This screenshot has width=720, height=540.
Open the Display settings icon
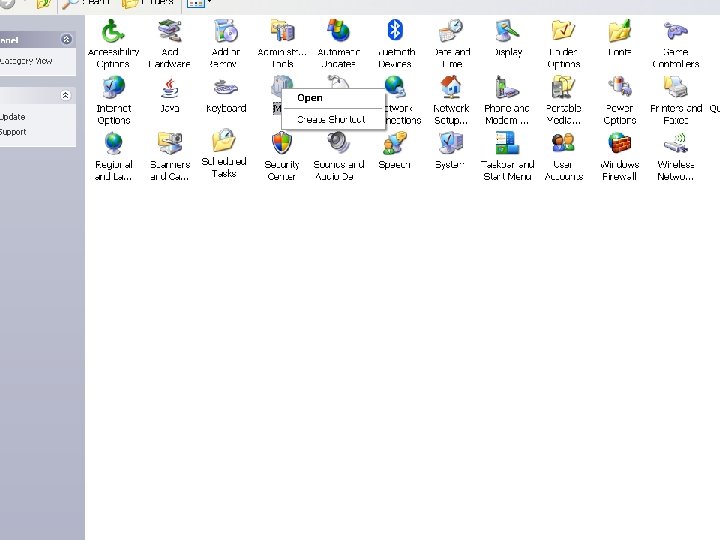pos(507,32)
